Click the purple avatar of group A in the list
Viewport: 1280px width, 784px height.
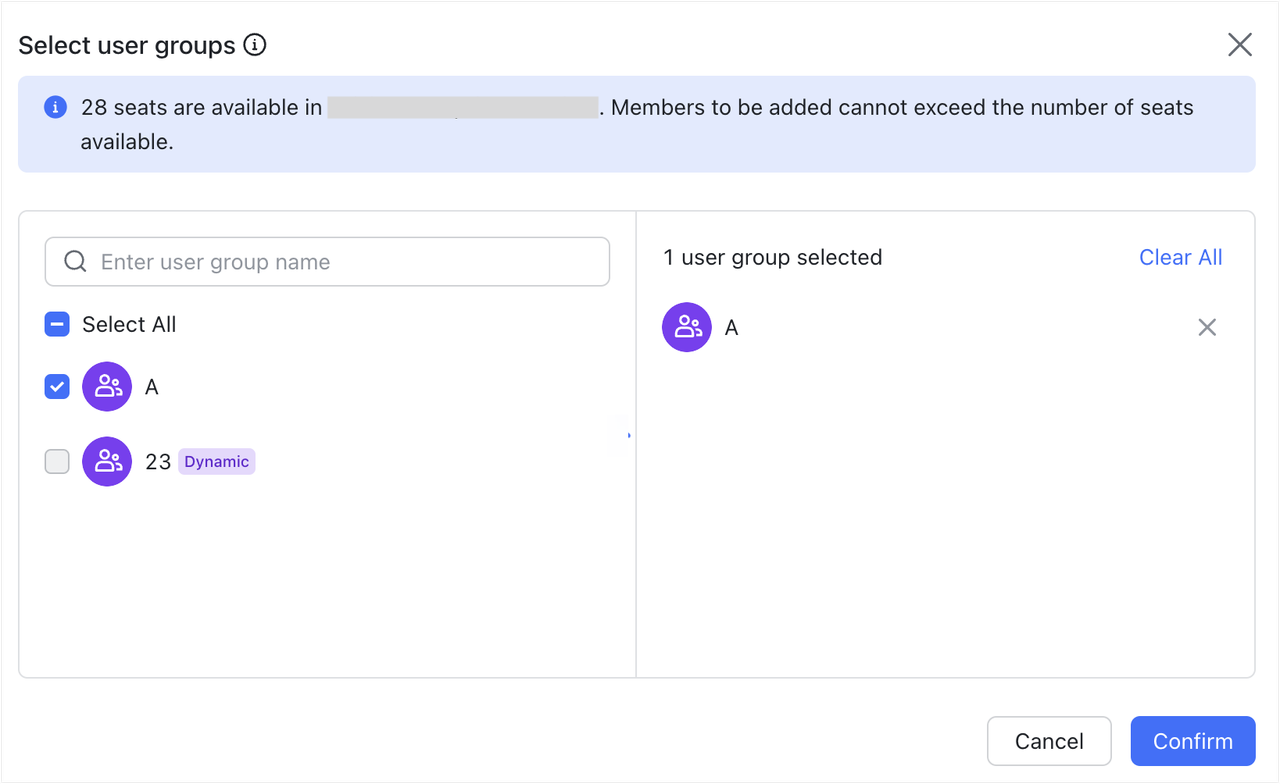[107, 386]
